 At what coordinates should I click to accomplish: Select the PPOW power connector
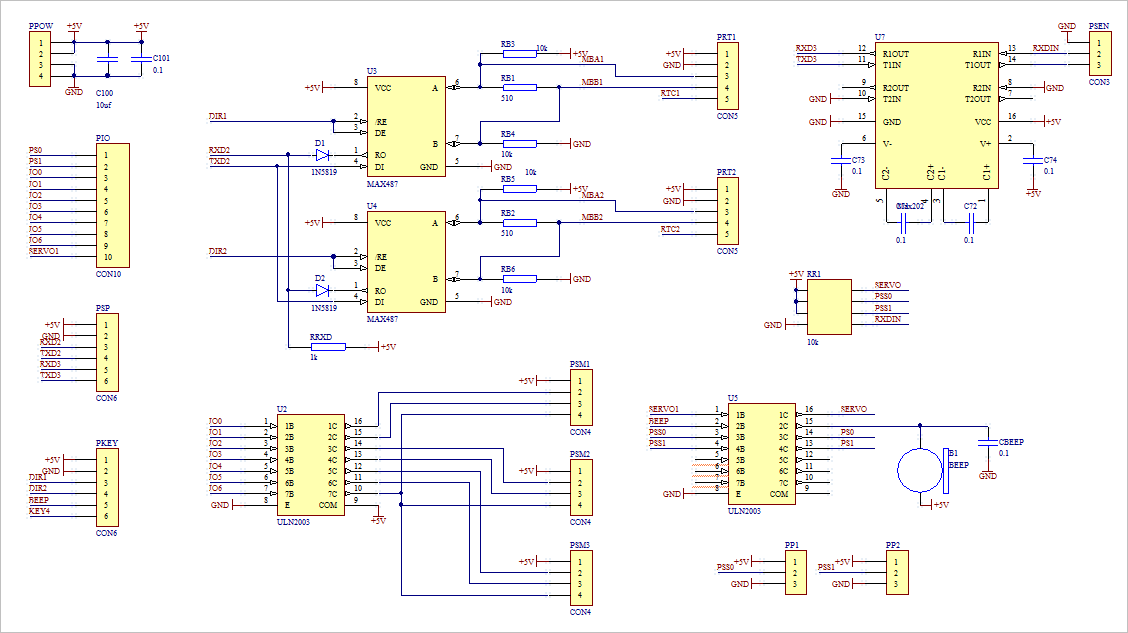[40, 59]
